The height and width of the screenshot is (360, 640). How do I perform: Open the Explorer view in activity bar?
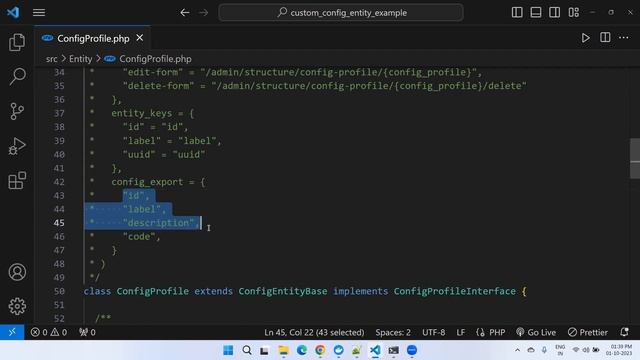coord(17,42)
